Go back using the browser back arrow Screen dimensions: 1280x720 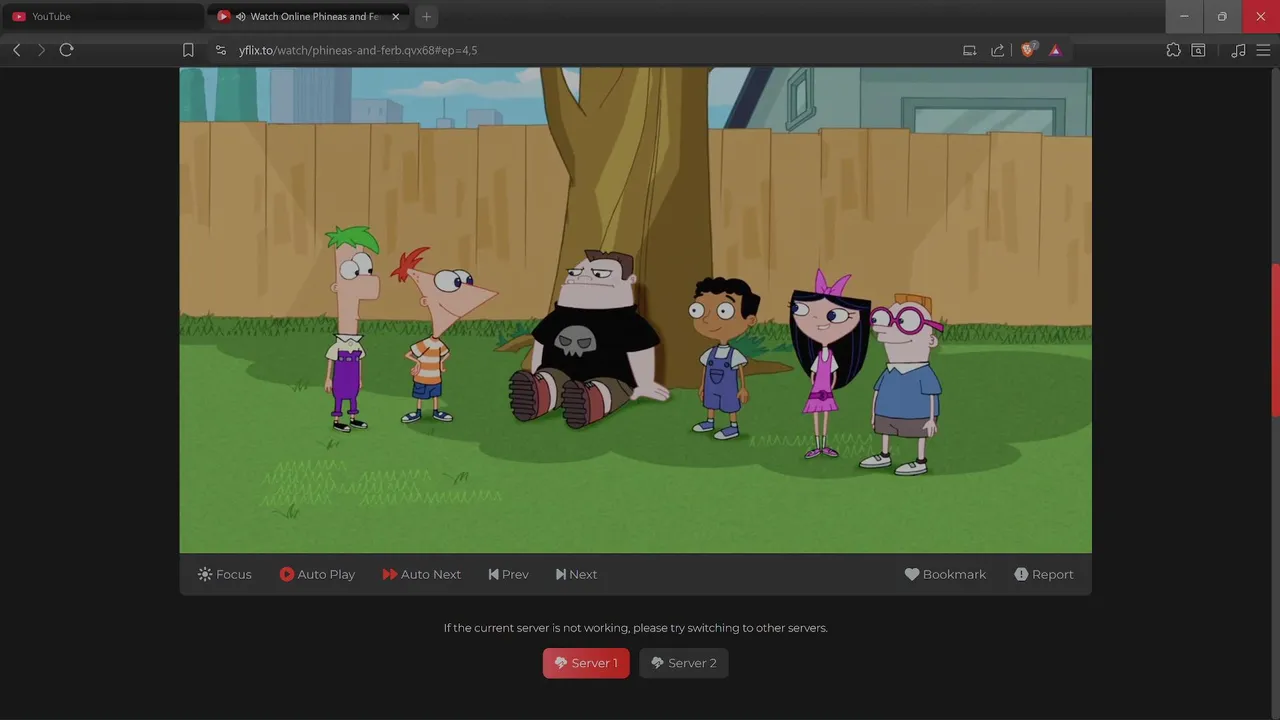[16, 50]
